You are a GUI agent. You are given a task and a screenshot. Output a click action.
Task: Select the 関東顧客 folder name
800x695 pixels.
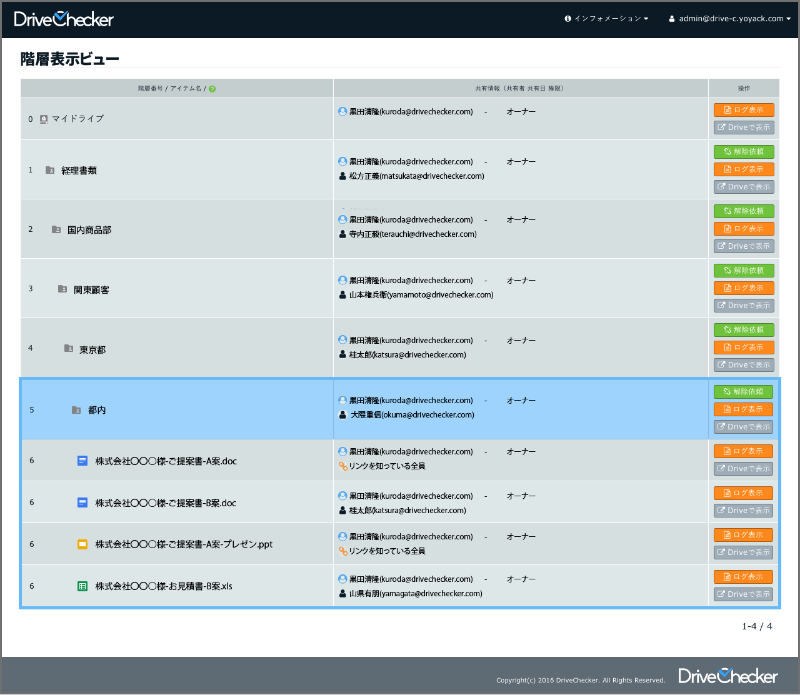point(91,290)
